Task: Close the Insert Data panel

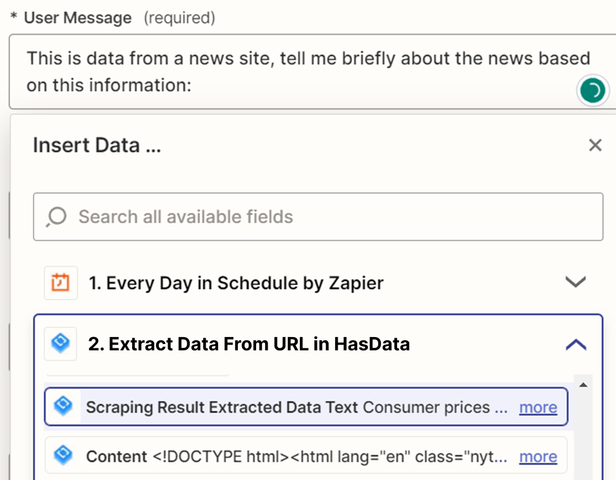Action: [594, 145]
